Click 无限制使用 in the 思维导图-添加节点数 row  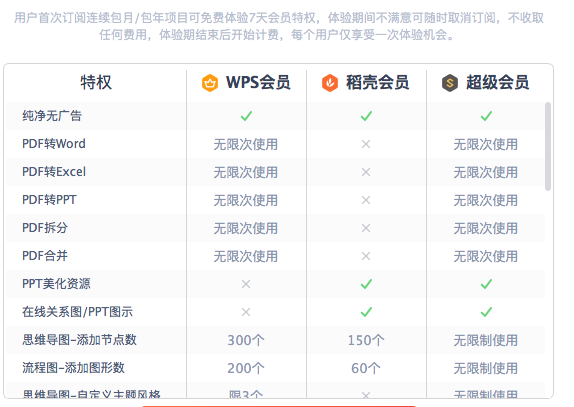(x=486, y=340)
